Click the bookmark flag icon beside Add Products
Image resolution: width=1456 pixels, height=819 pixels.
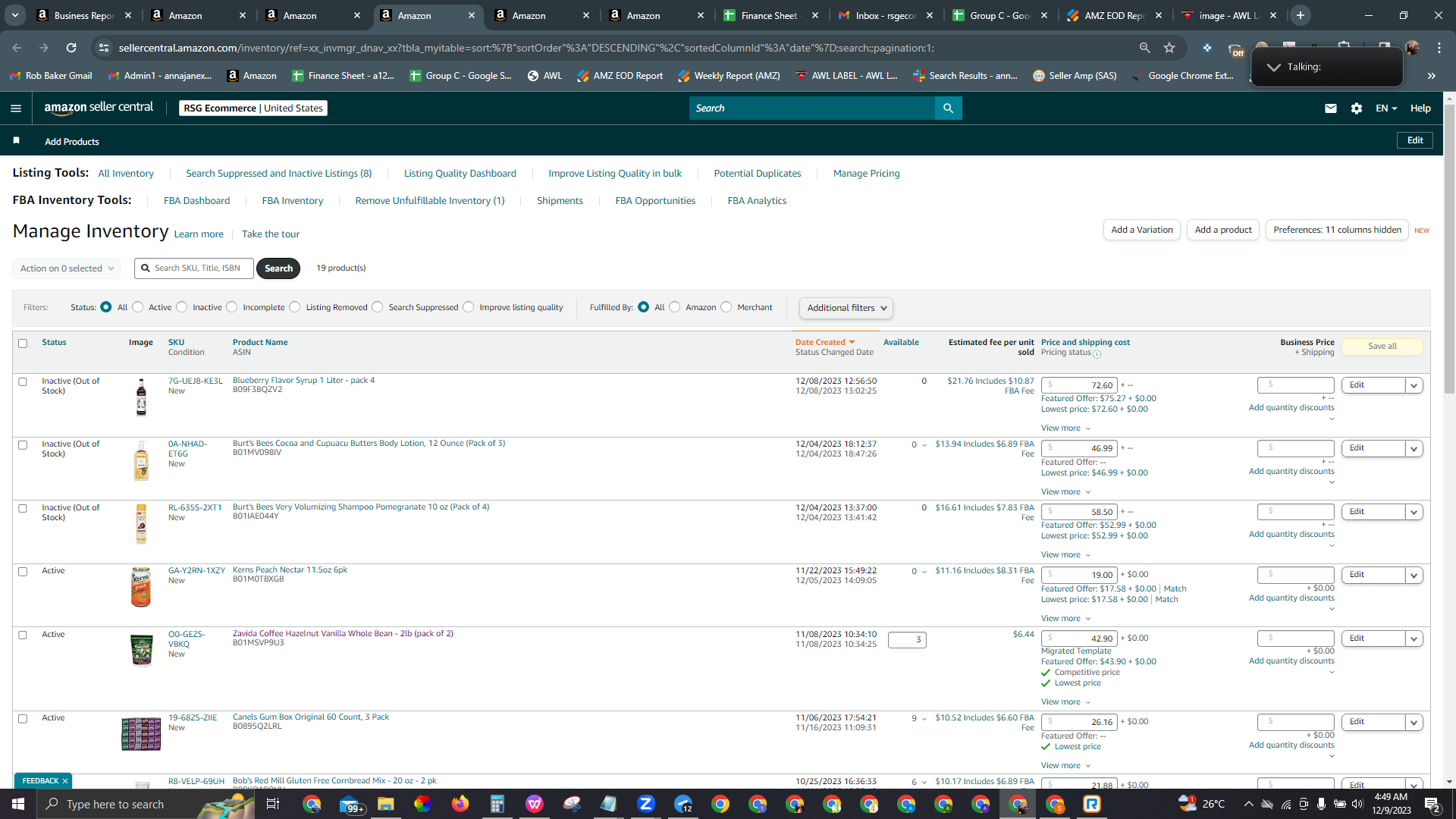17,141
